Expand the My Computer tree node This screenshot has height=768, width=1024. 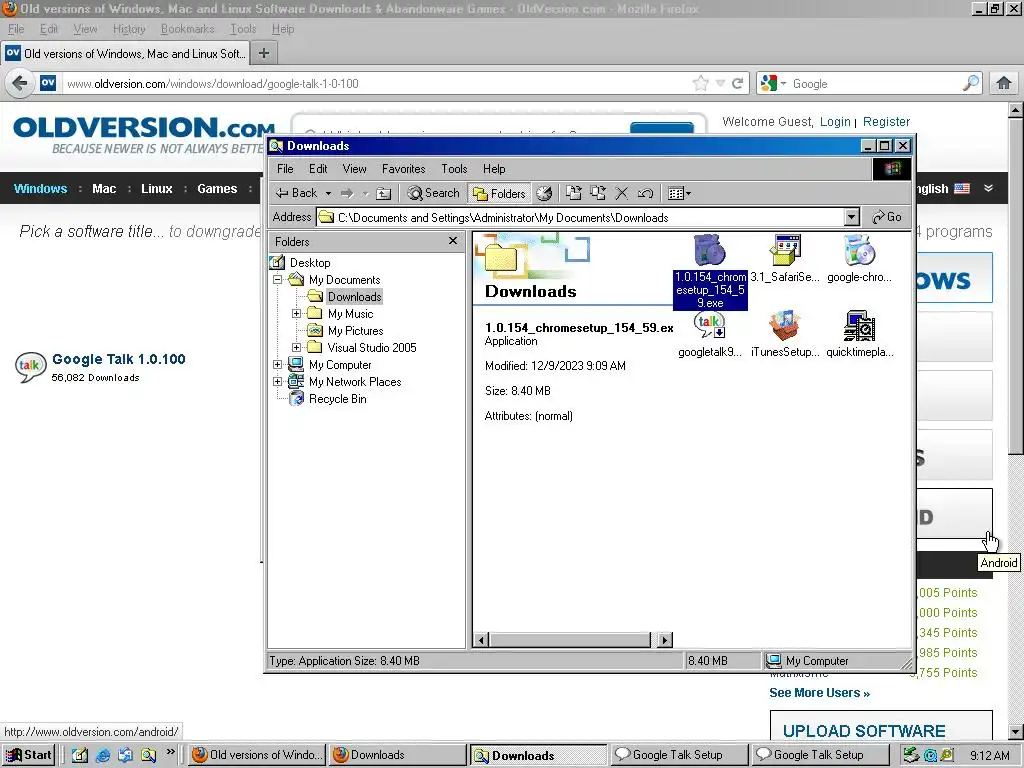pyautogui.click(x=278, y=364)
